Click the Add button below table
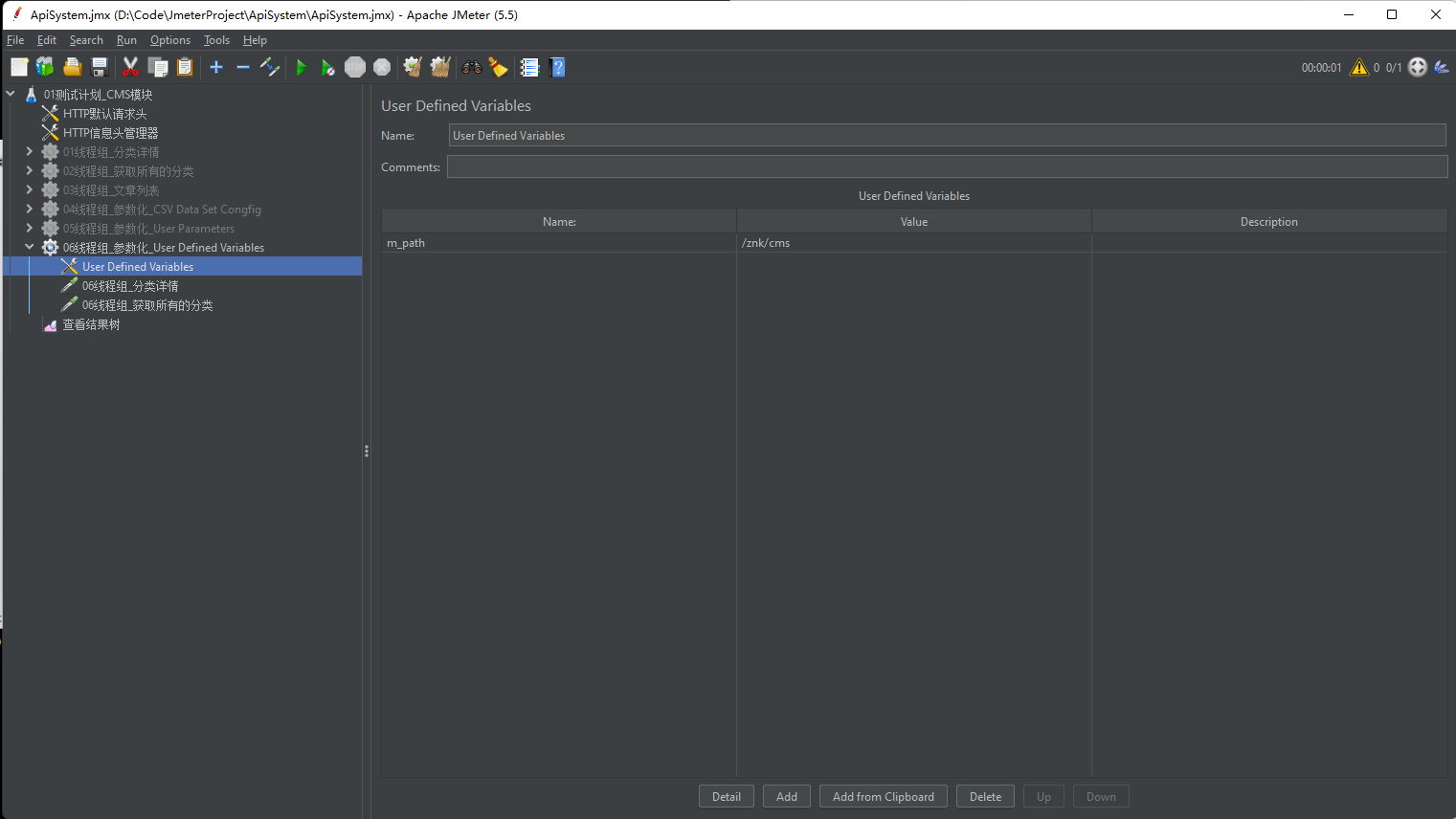Viewport: 1456px width, 819px height. (x=787, y=796)
